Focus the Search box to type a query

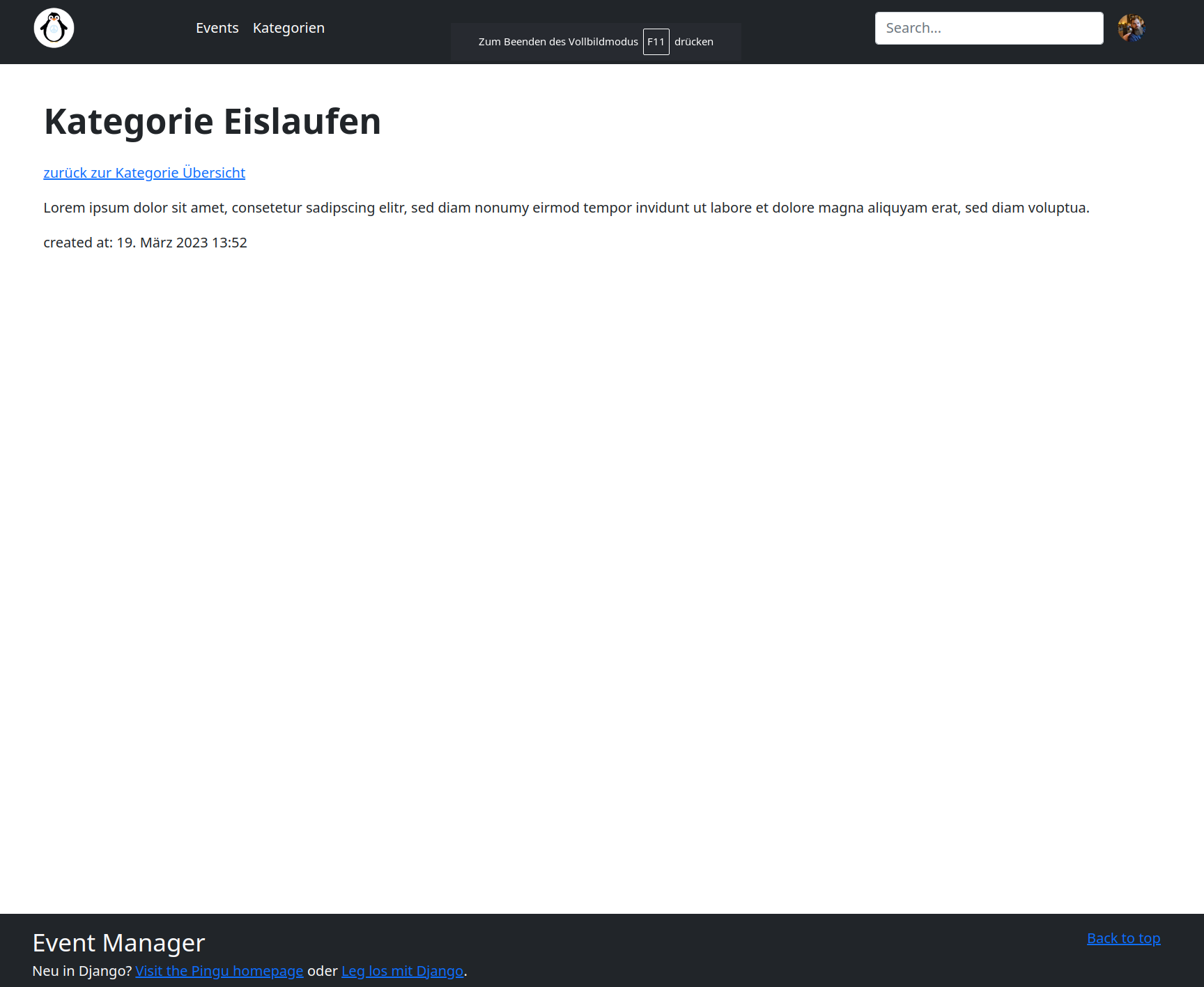[x=988, y=28]
